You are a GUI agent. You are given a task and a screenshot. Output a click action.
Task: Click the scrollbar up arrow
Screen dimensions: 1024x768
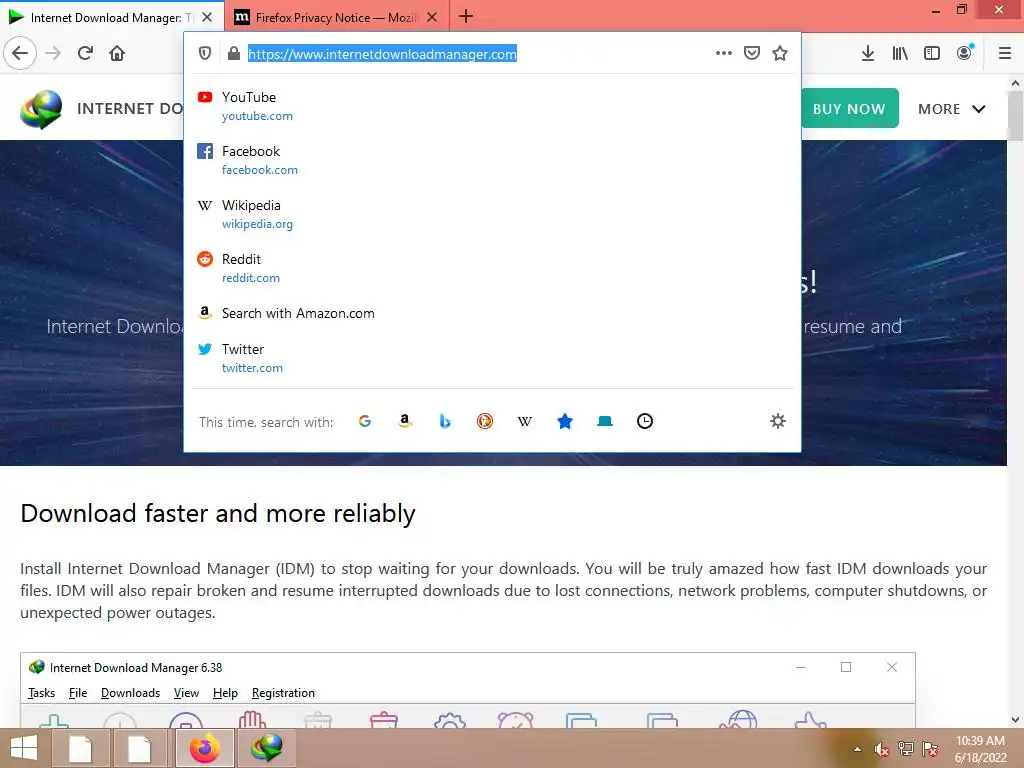(x=1015, y=84)
